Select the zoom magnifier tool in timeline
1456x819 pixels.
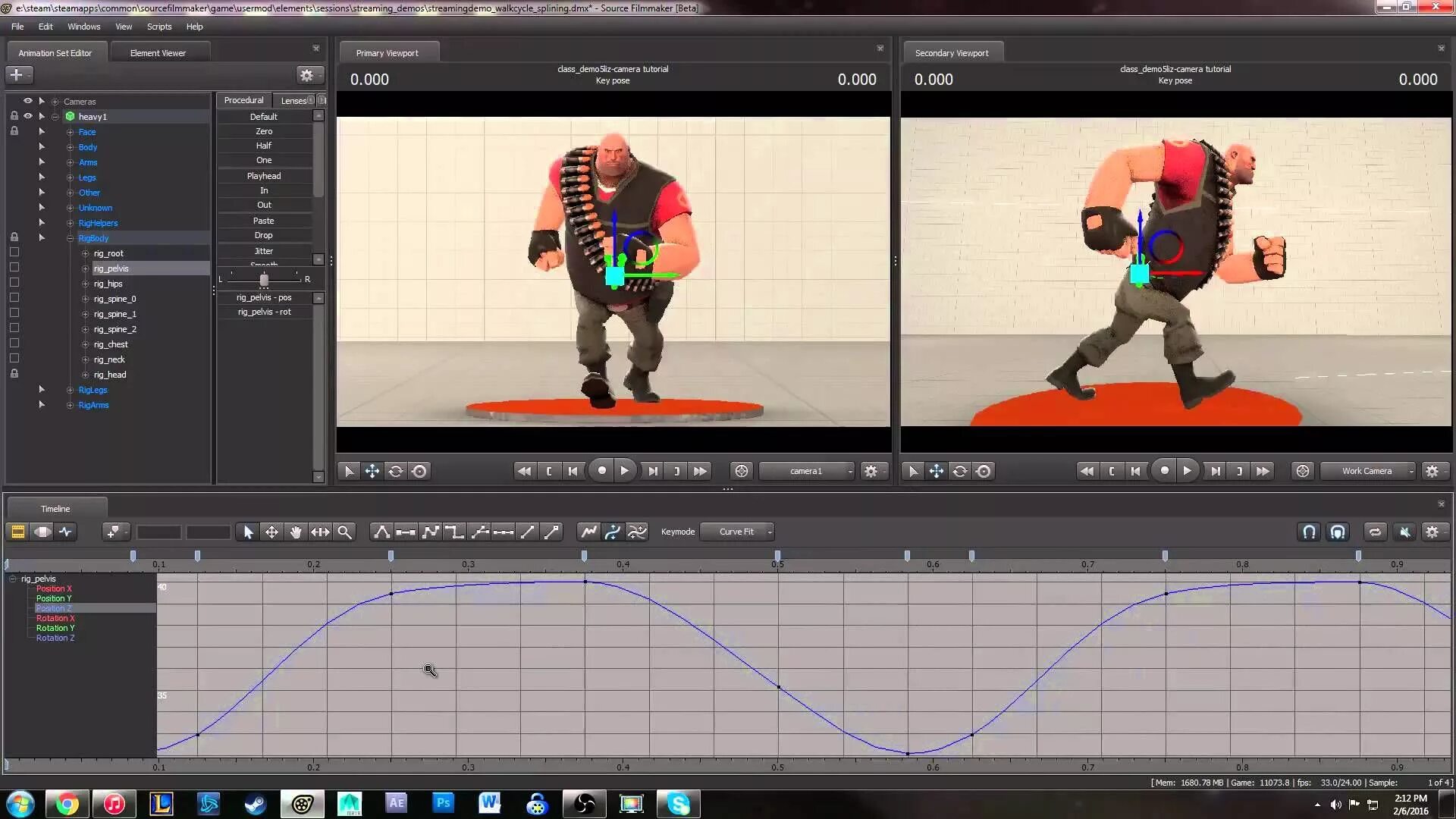coord(344,532)
